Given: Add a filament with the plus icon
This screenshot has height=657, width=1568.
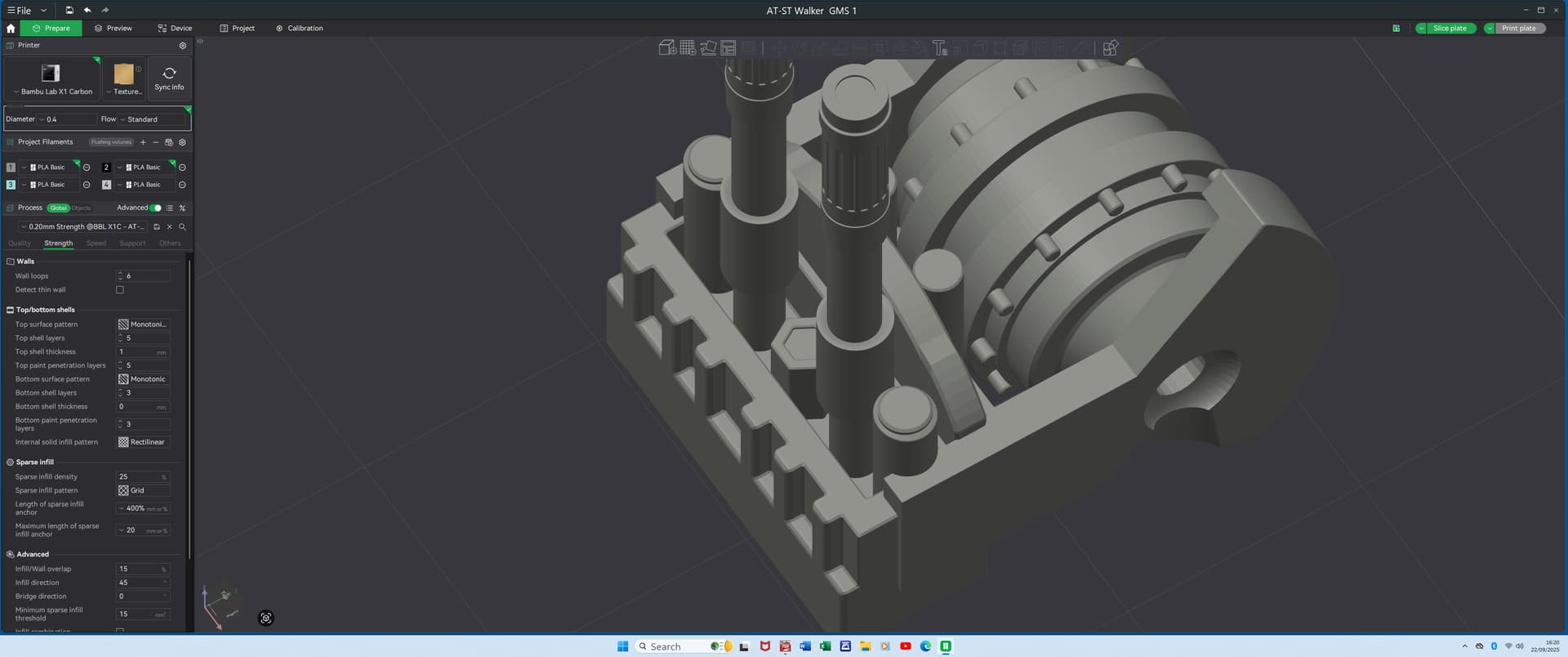Looking at the screenshot, I should (143, 142).
